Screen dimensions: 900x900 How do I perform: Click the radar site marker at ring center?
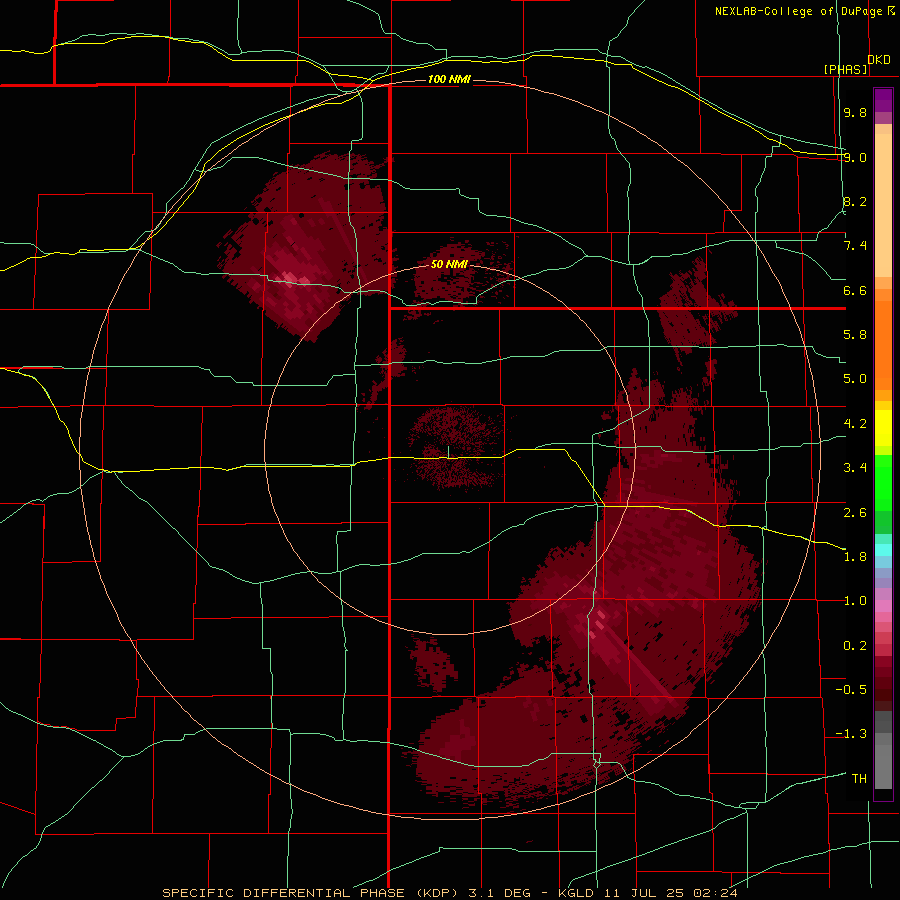pyautogui.click(x=448, y=452)
